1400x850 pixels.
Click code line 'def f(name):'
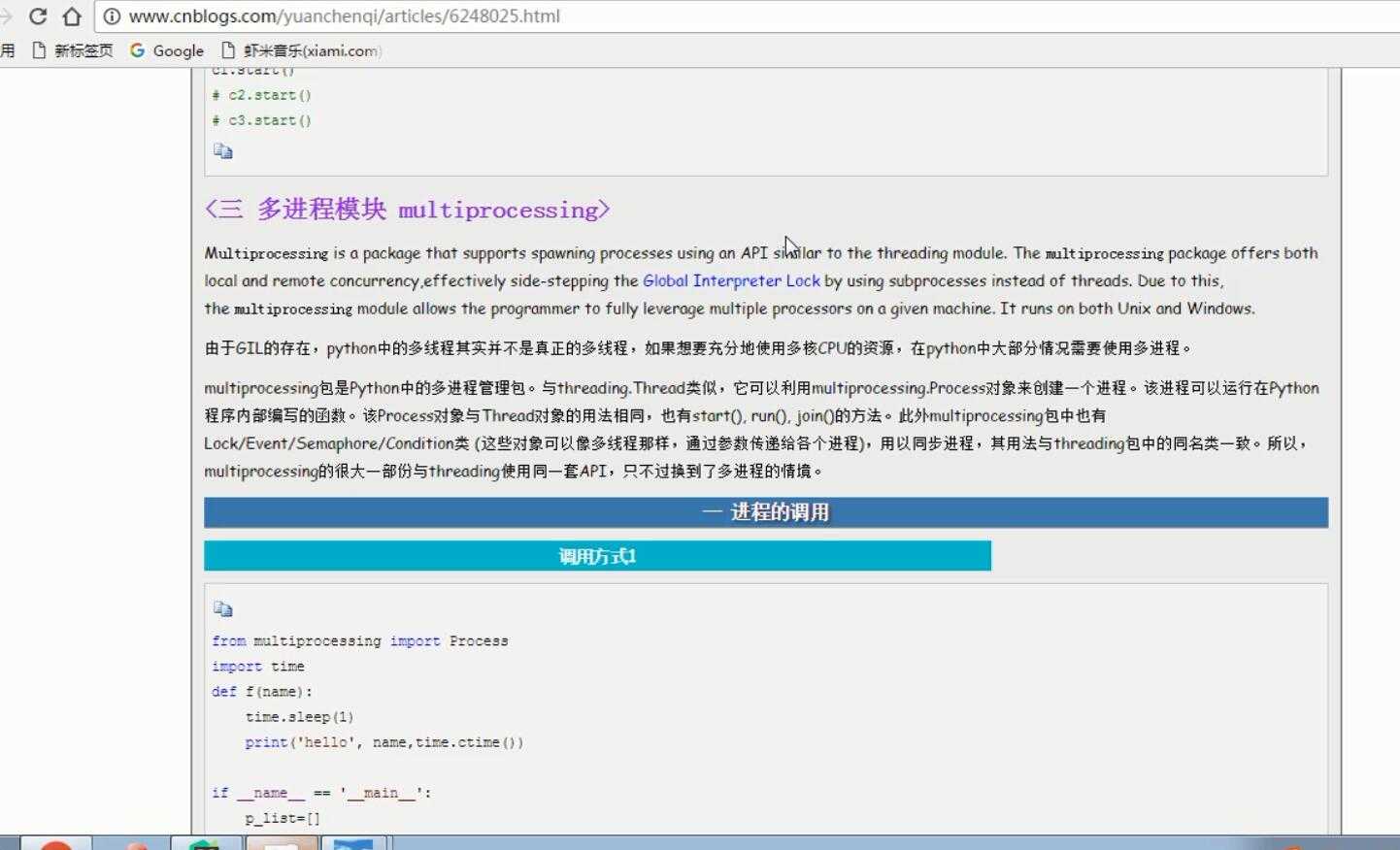point(262,692)
